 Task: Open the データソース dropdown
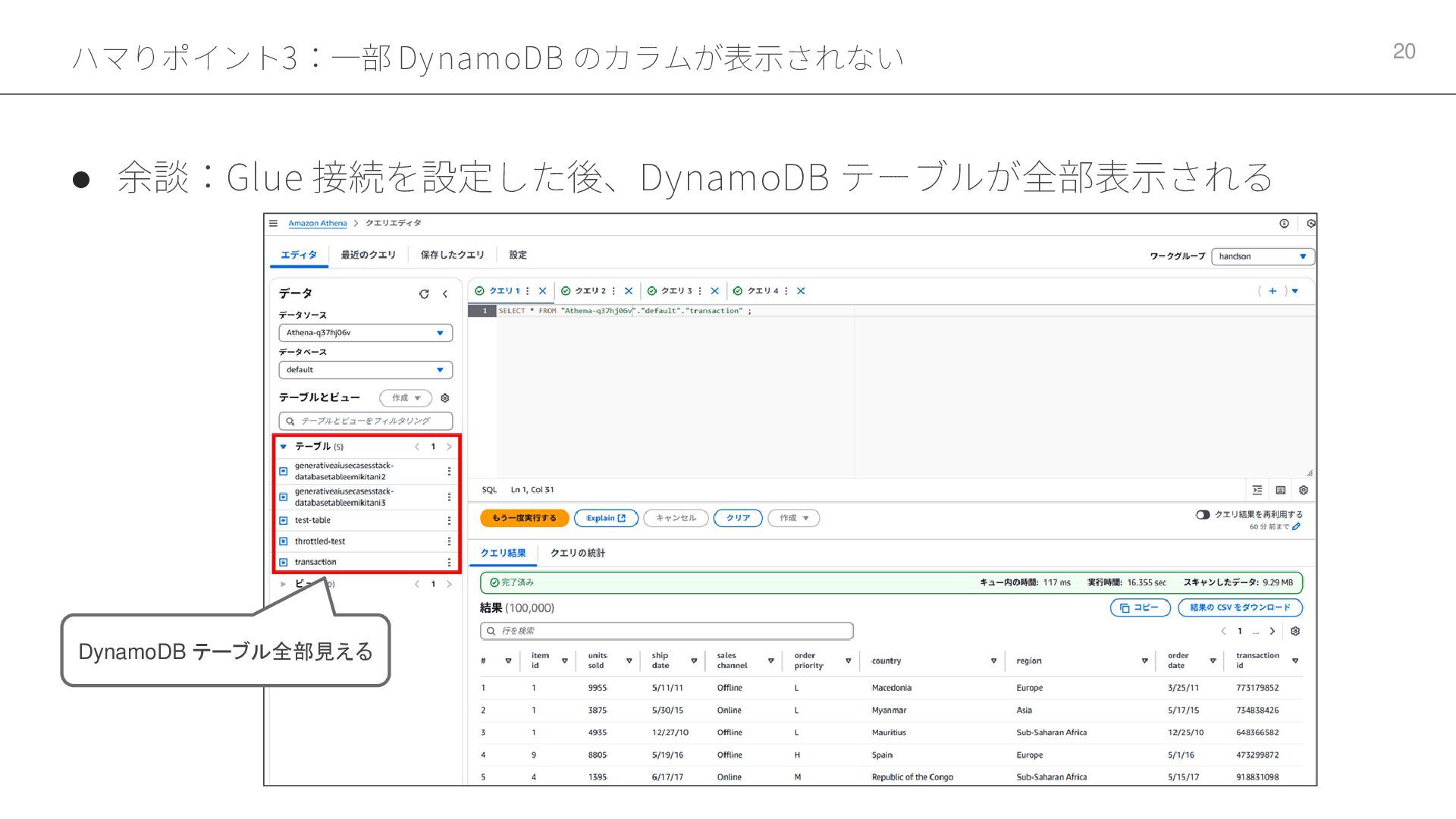pyautogui.click(x=366, y=333)
